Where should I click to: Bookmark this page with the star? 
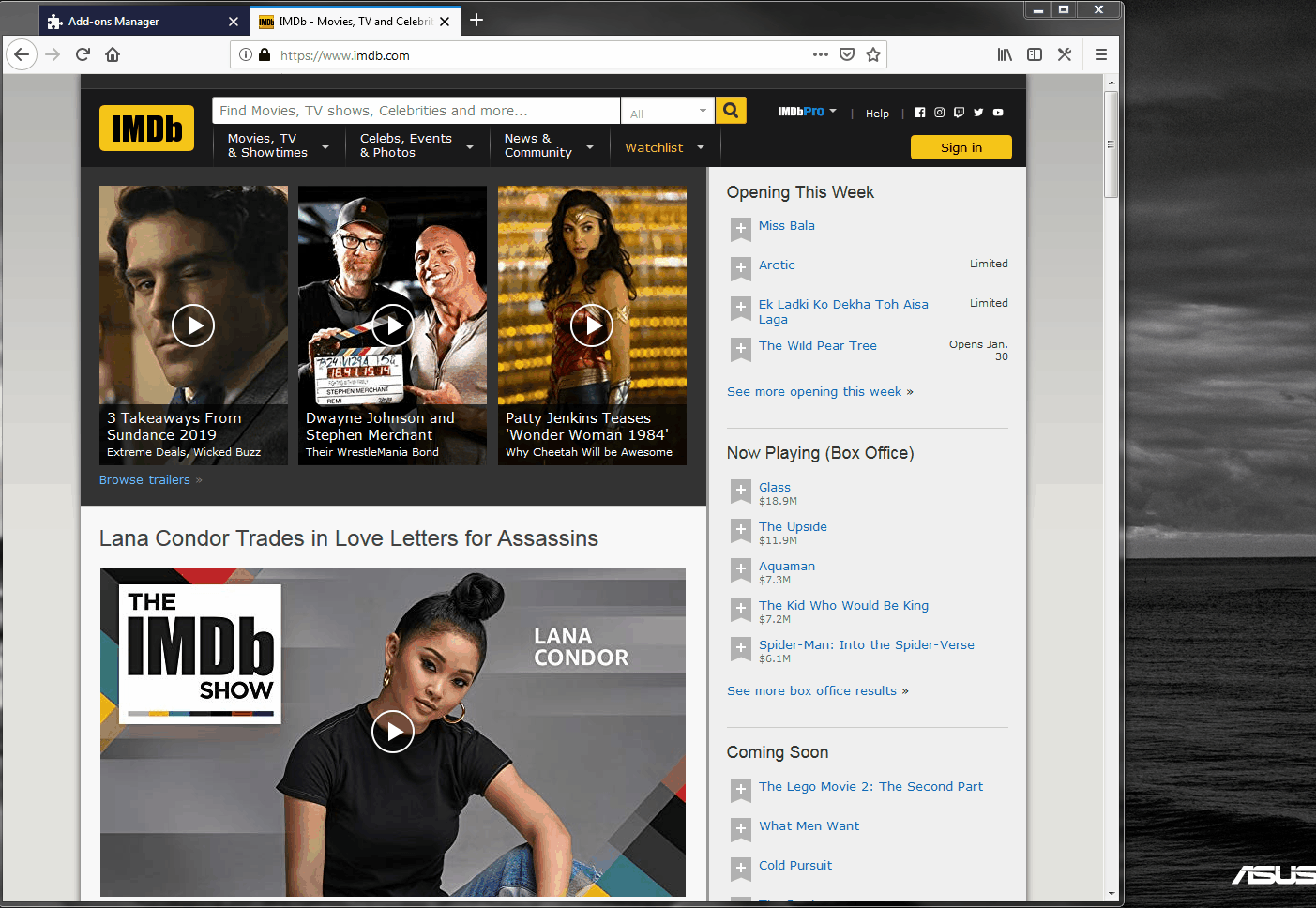(873, 54)
